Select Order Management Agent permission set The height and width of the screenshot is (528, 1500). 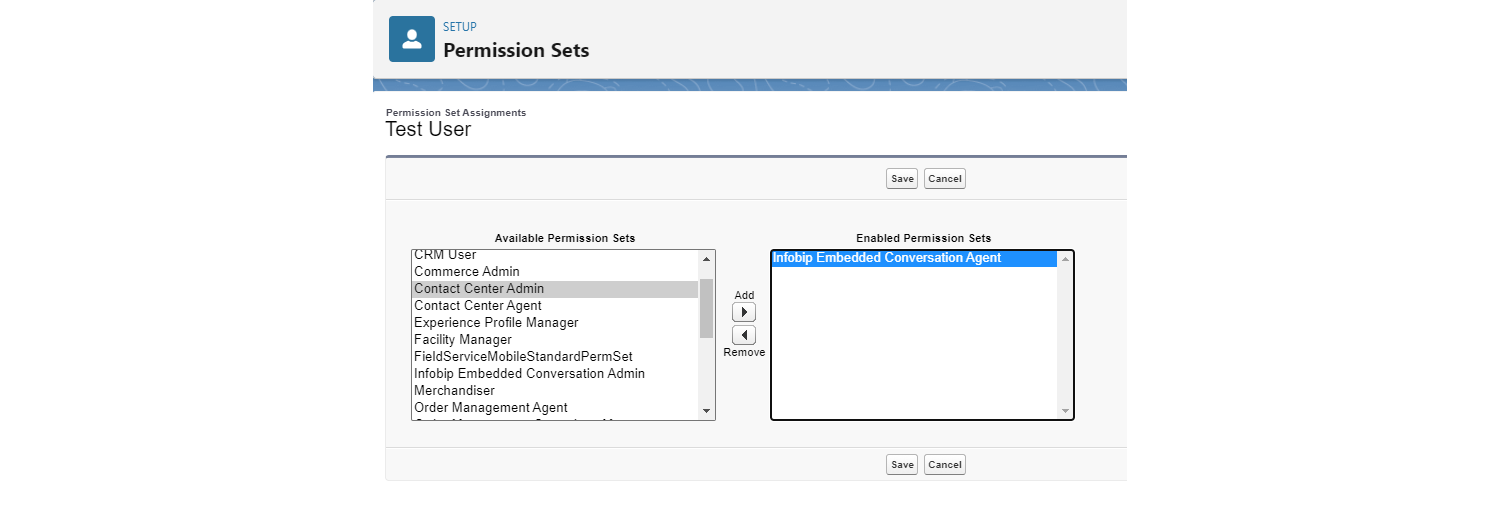click(555, 408)
